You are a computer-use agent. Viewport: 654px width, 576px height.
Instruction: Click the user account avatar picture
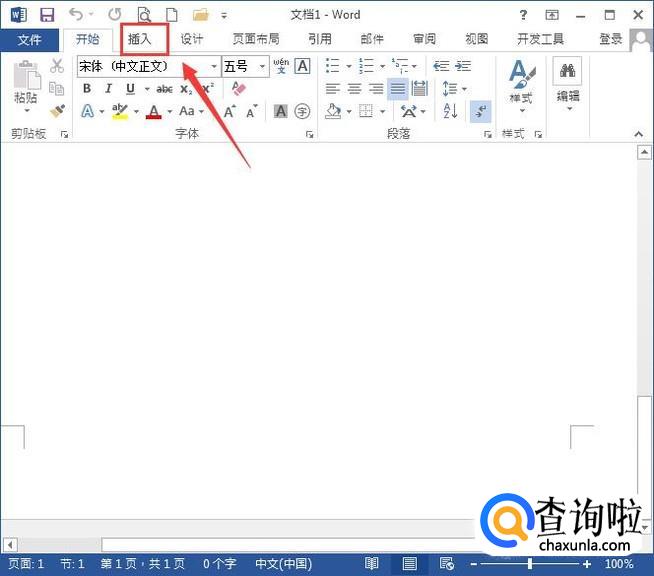641,40
